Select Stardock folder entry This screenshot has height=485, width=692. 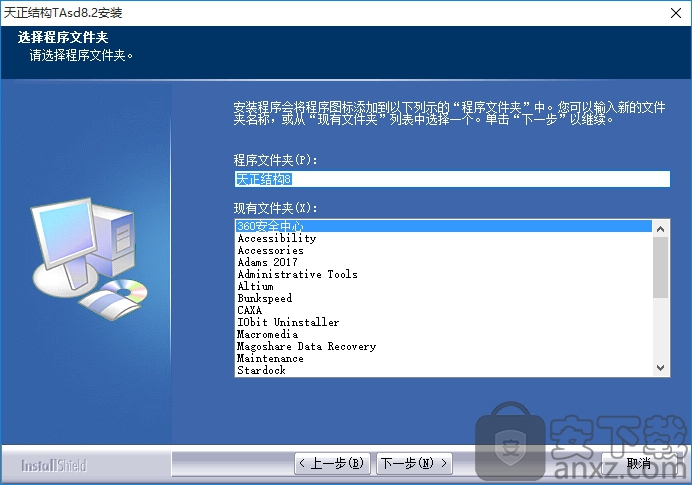[443, 370]
